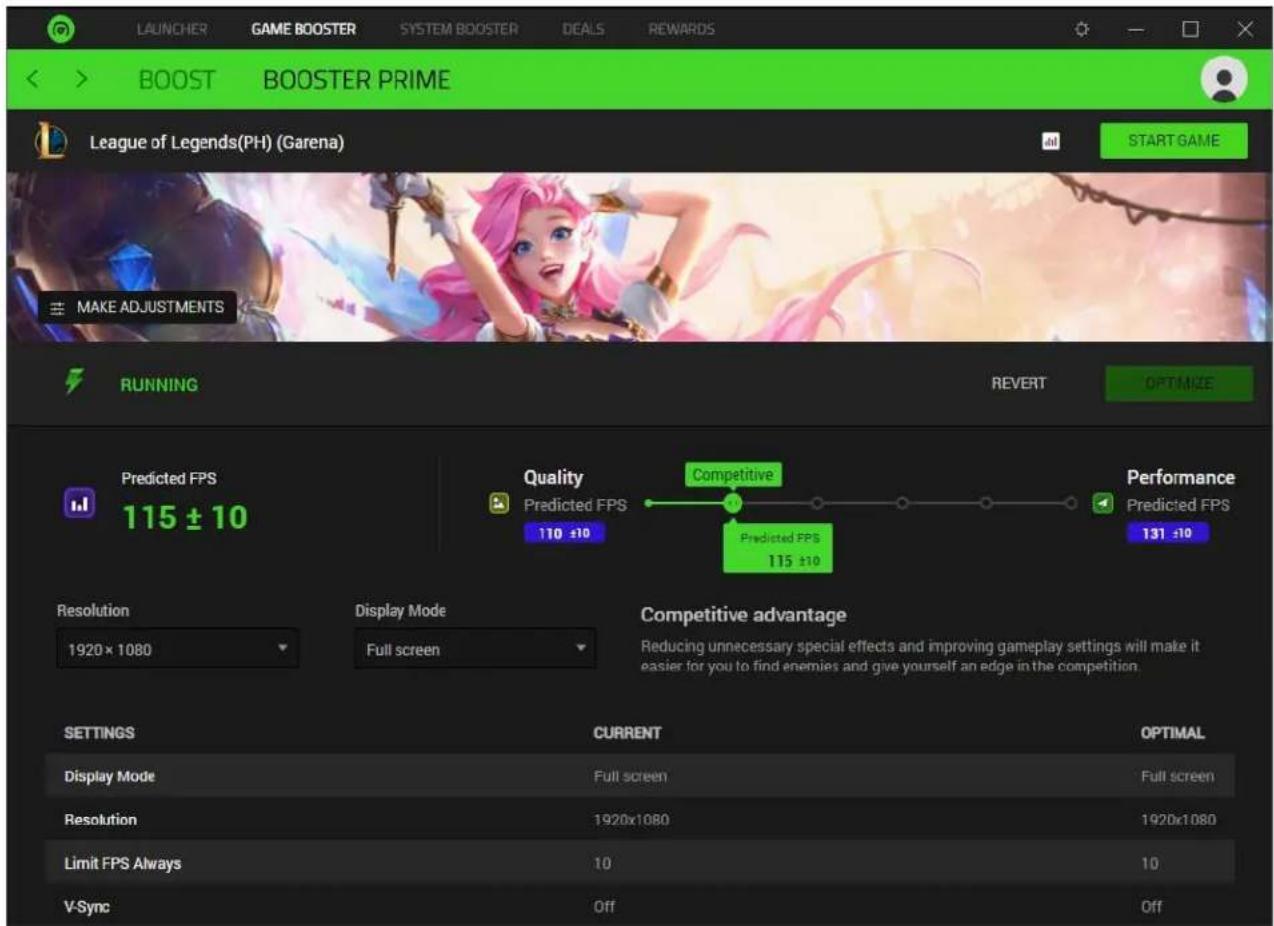Select the Performance end of the slider

[x=1072, y=503]
